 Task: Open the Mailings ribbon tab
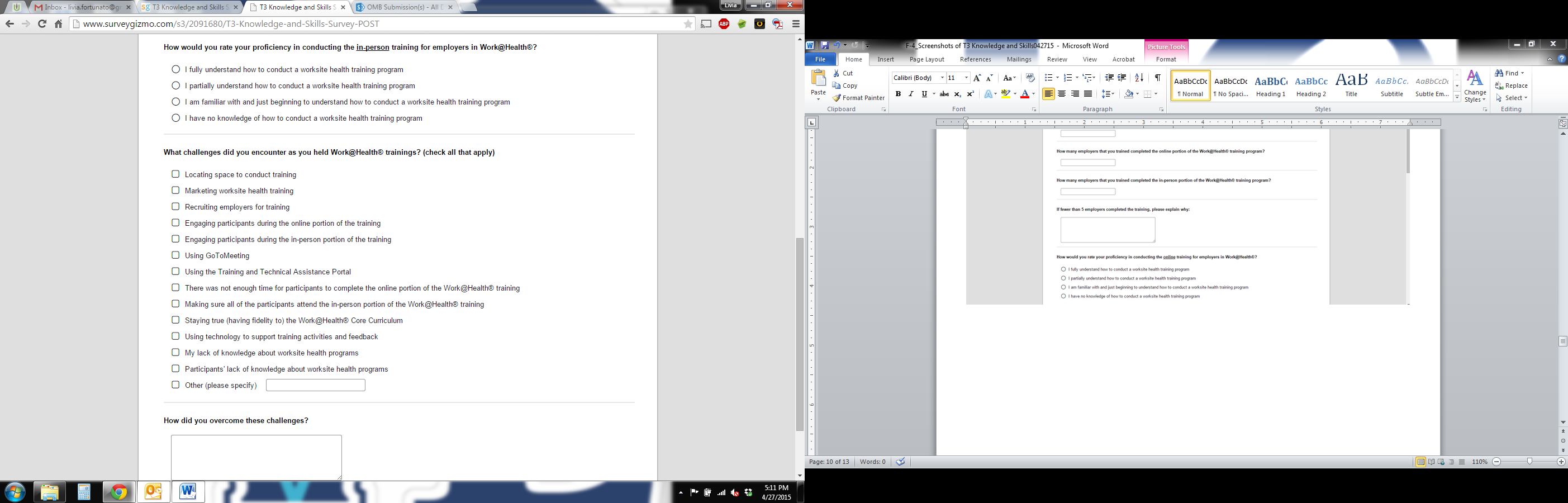click(1019, 59)
